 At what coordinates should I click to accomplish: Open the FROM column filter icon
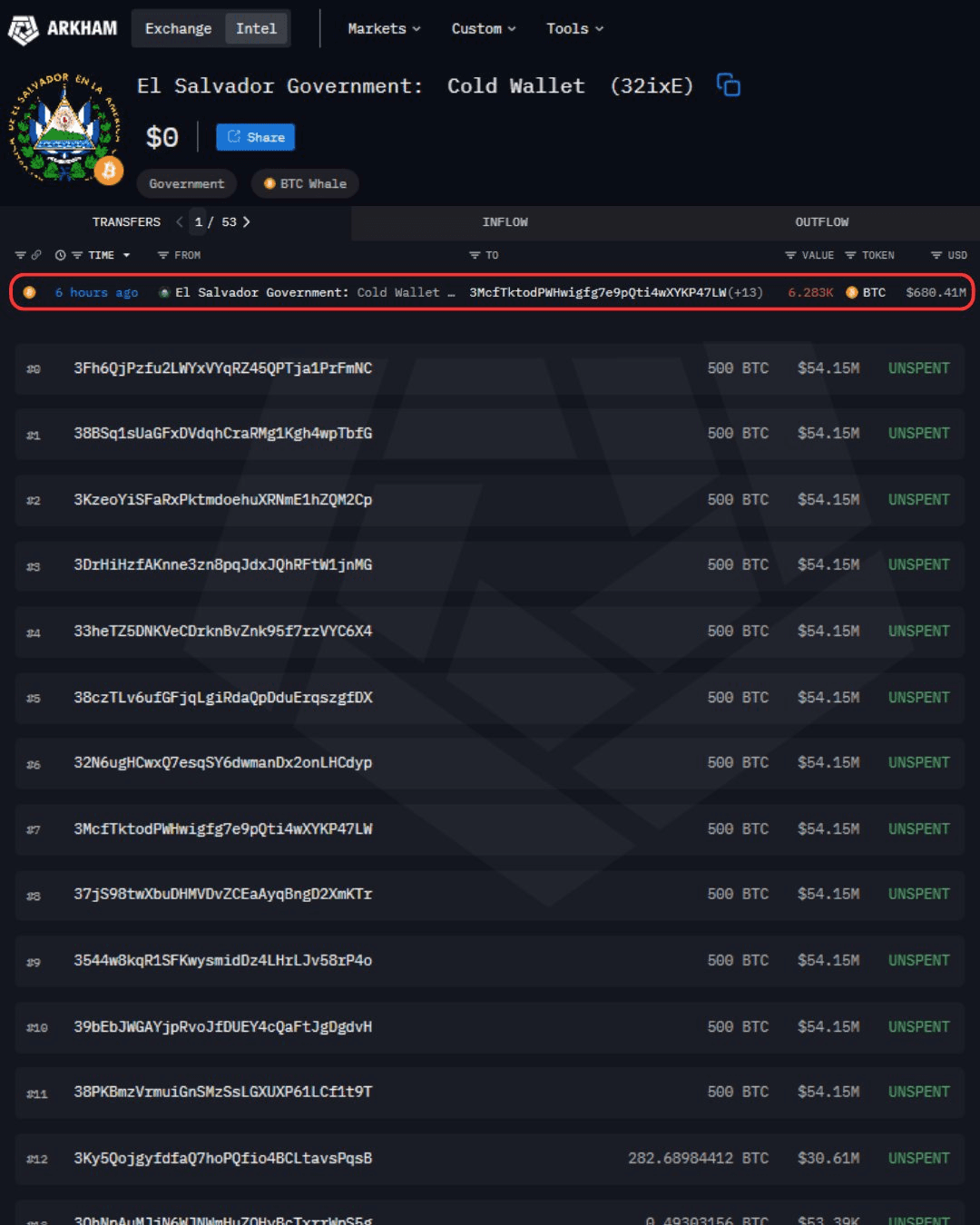tap(163, 255)
